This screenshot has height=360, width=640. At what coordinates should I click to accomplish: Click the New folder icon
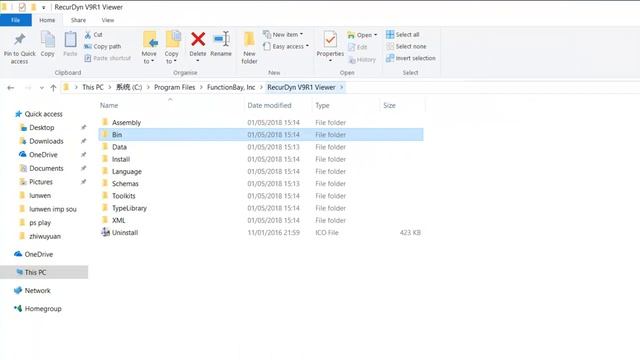249,40
